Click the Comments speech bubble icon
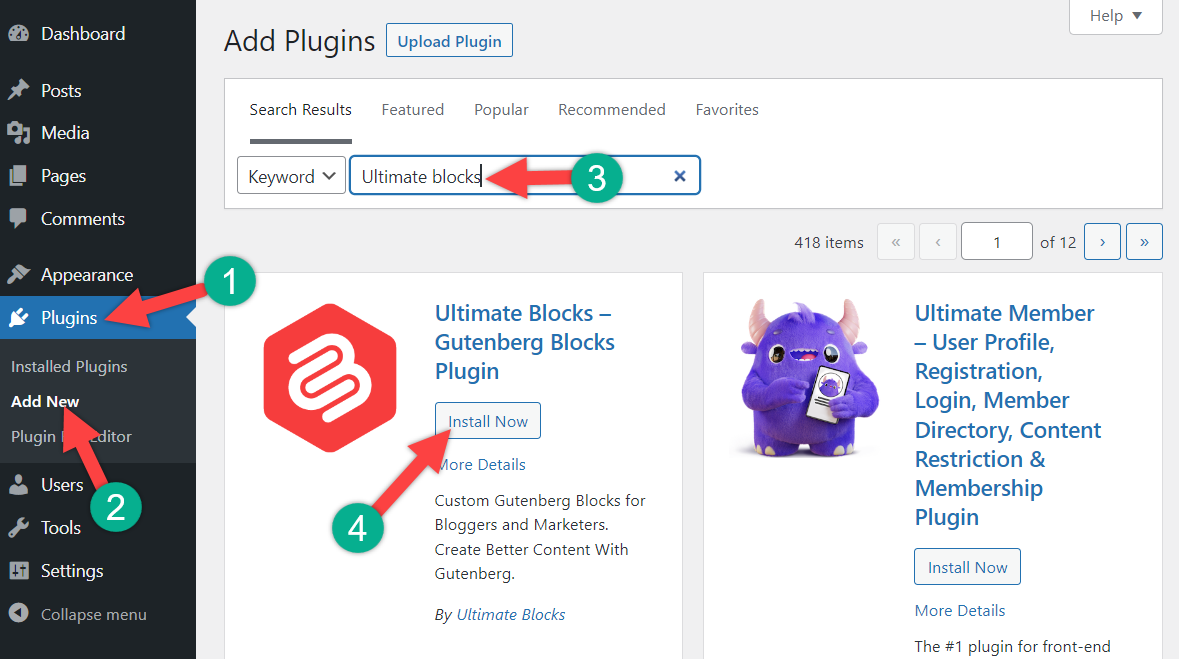This screenshot has height=659, width=1179. click(x=19, y=219)
